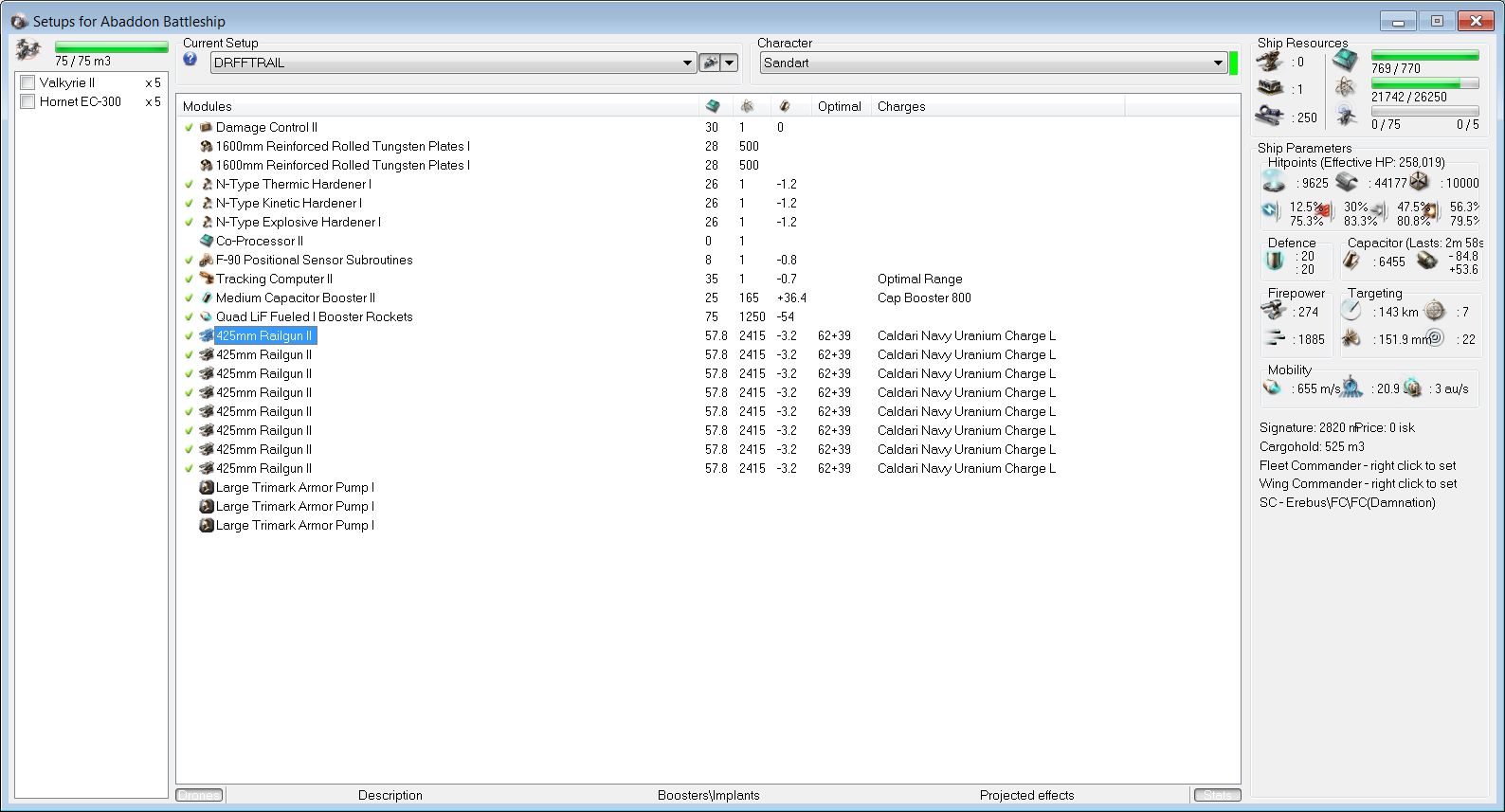Click the Cap Booster 800 charge entry
The image size is (1505, 812).
click(x=924, y=298)
